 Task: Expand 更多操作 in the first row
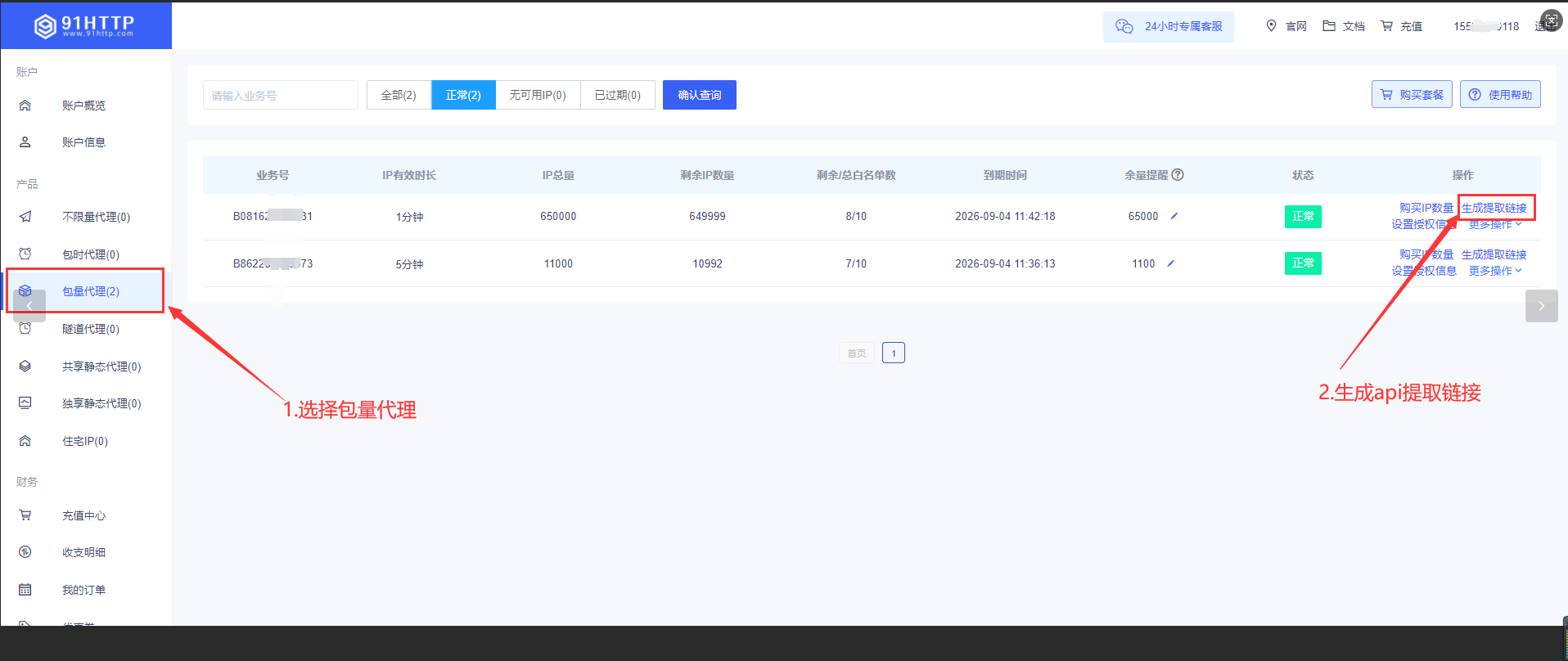coord(1495,225)
